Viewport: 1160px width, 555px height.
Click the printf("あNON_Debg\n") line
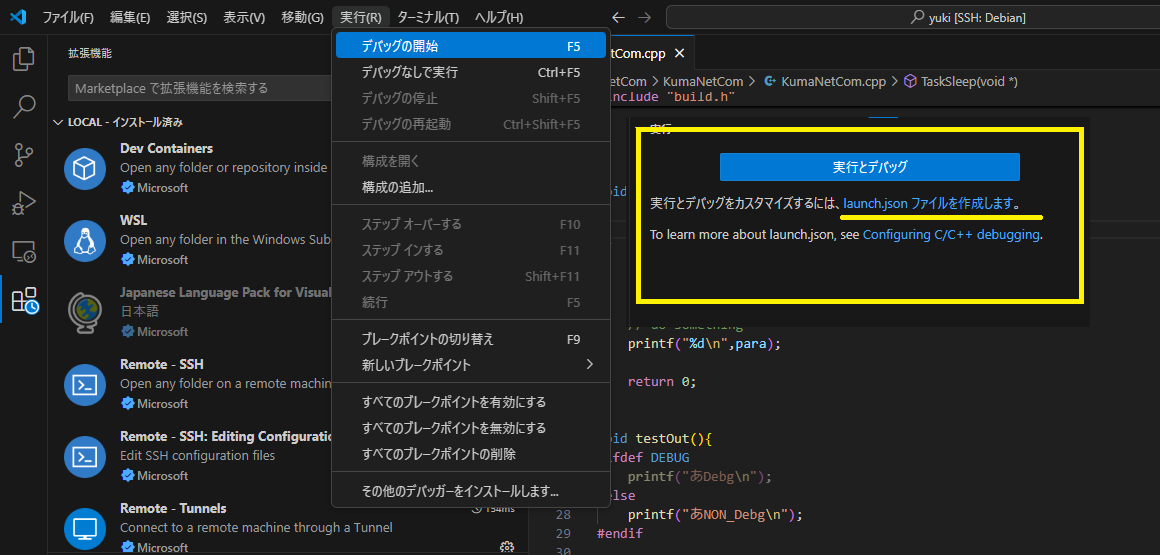click(x=715, y=514)
